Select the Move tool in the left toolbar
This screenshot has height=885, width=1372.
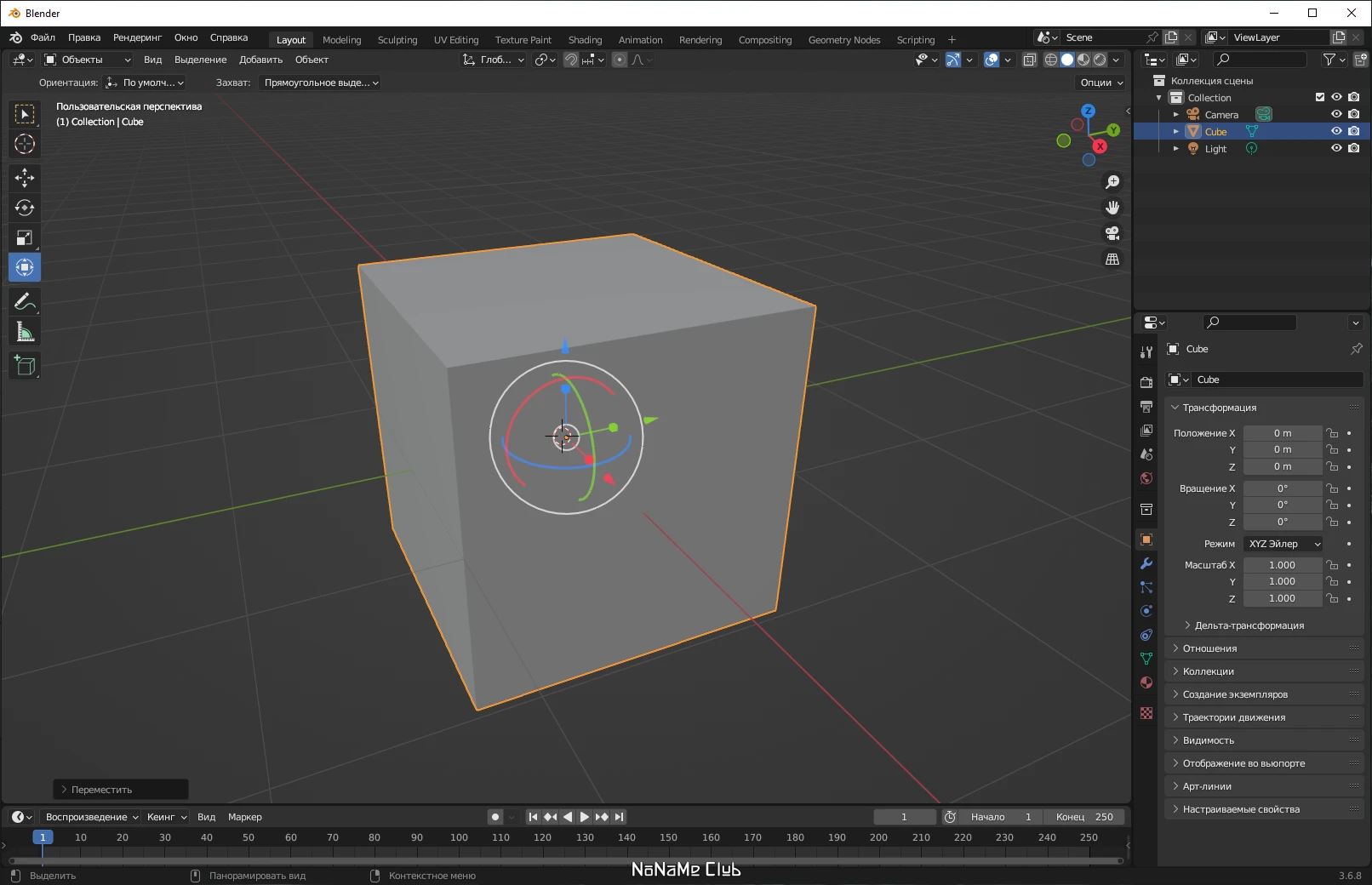[24, 177]
